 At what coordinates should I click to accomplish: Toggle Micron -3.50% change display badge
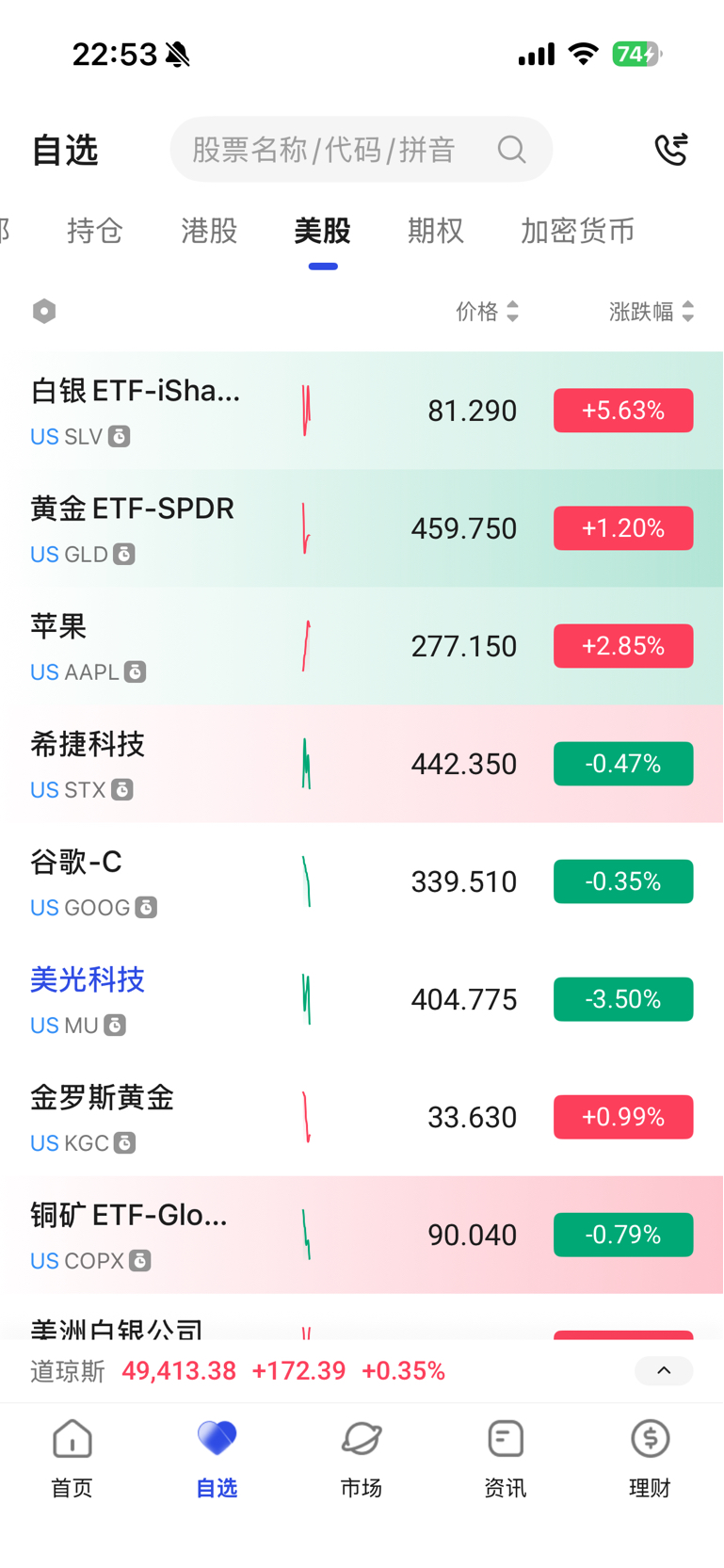[623, 999]
